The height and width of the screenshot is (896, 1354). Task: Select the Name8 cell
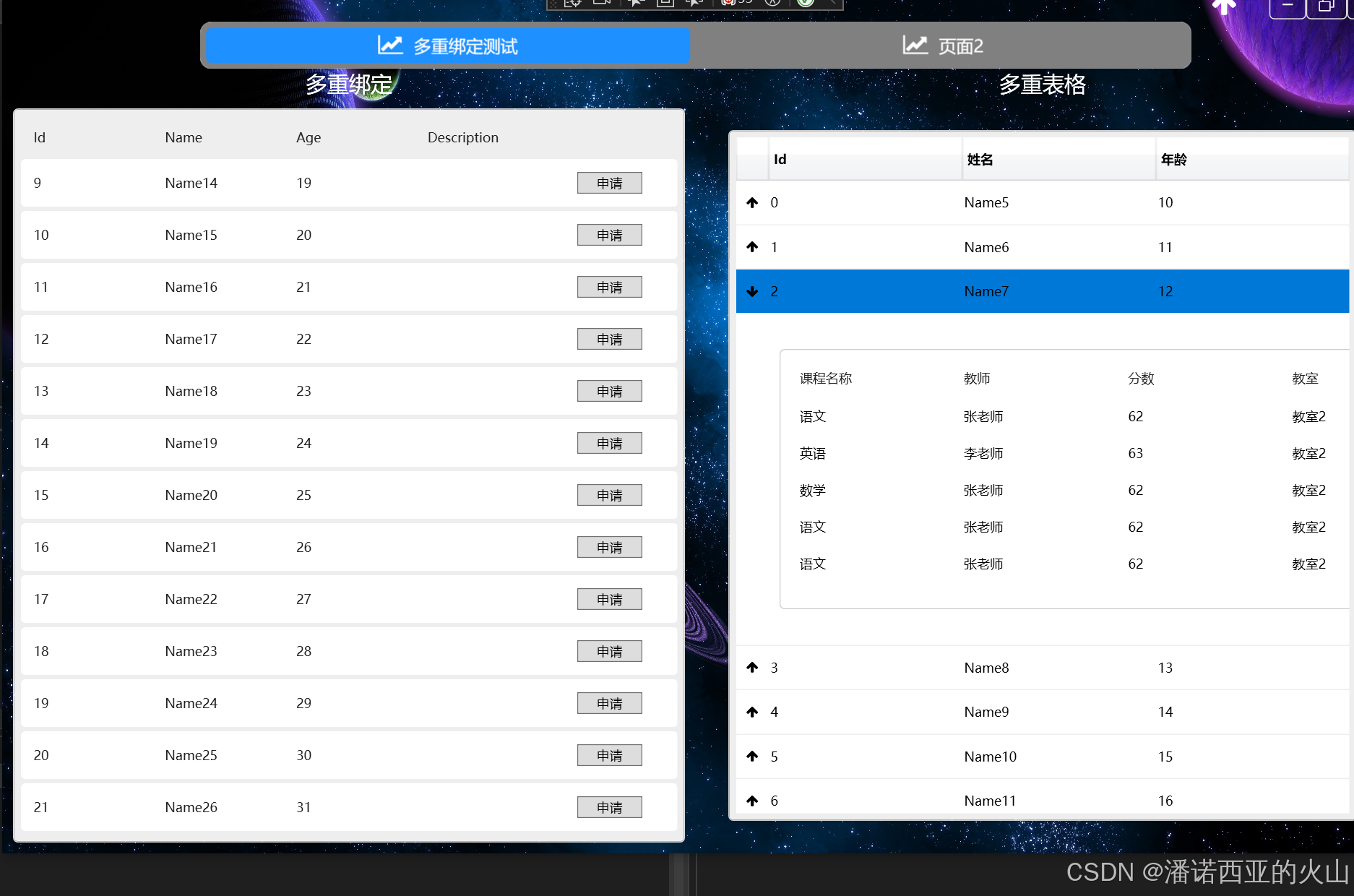pyautogui.click(x=986, y=668)
